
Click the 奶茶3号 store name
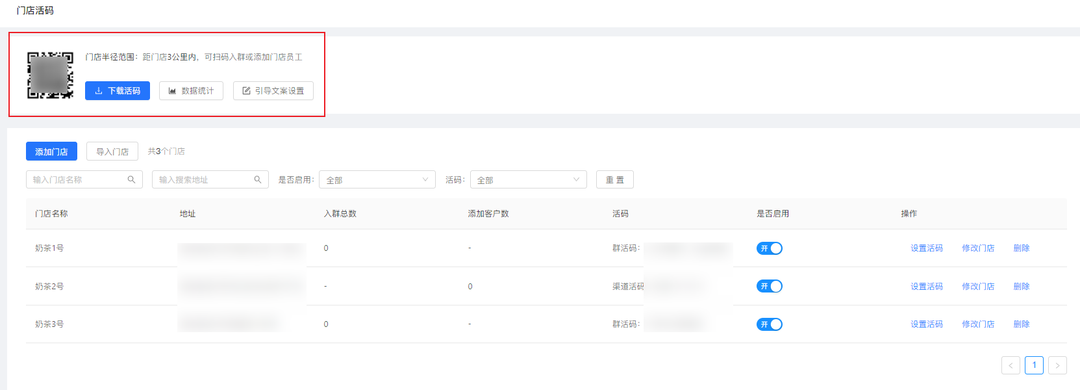(50, 324)
